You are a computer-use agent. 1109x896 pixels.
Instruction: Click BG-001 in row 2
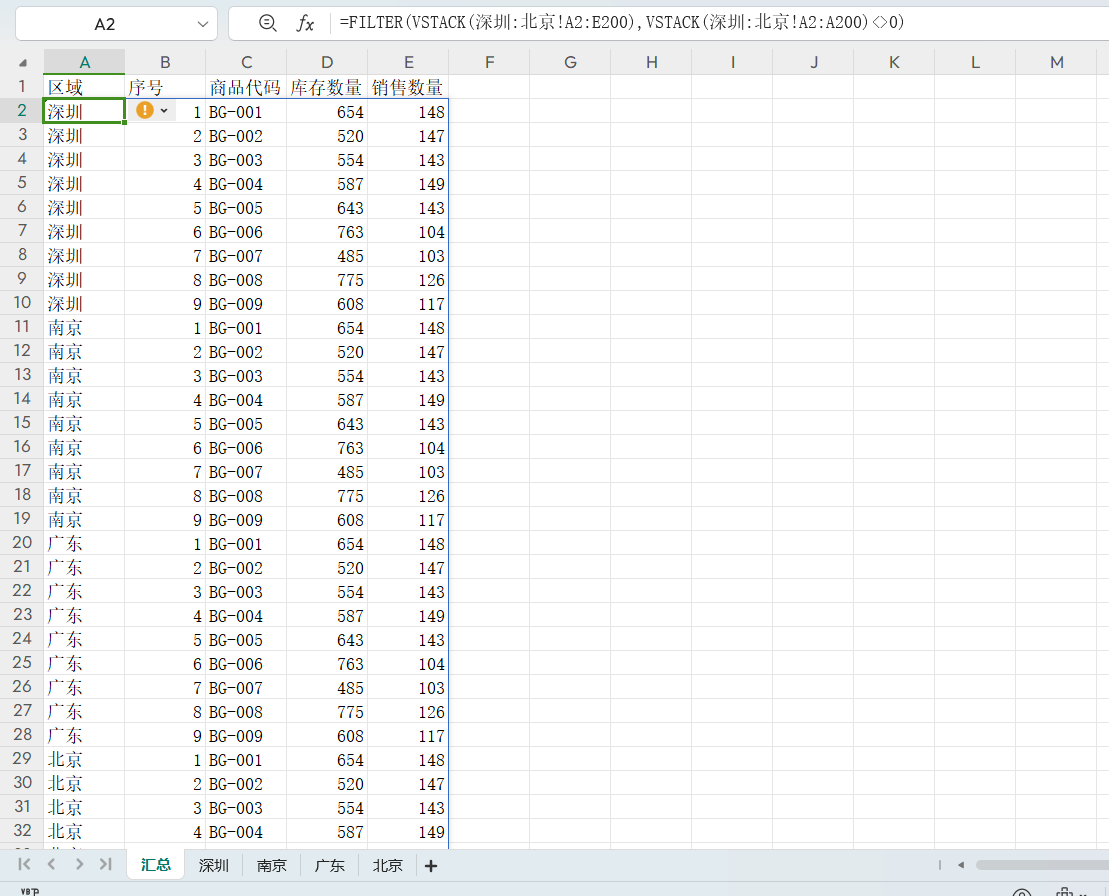(x=246, y=112)
